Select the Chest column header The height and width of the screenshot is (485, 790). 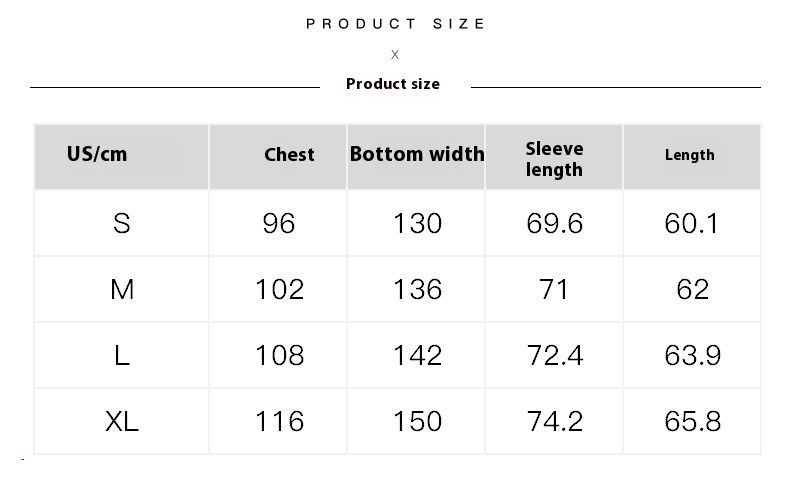(x=289, y=155)
